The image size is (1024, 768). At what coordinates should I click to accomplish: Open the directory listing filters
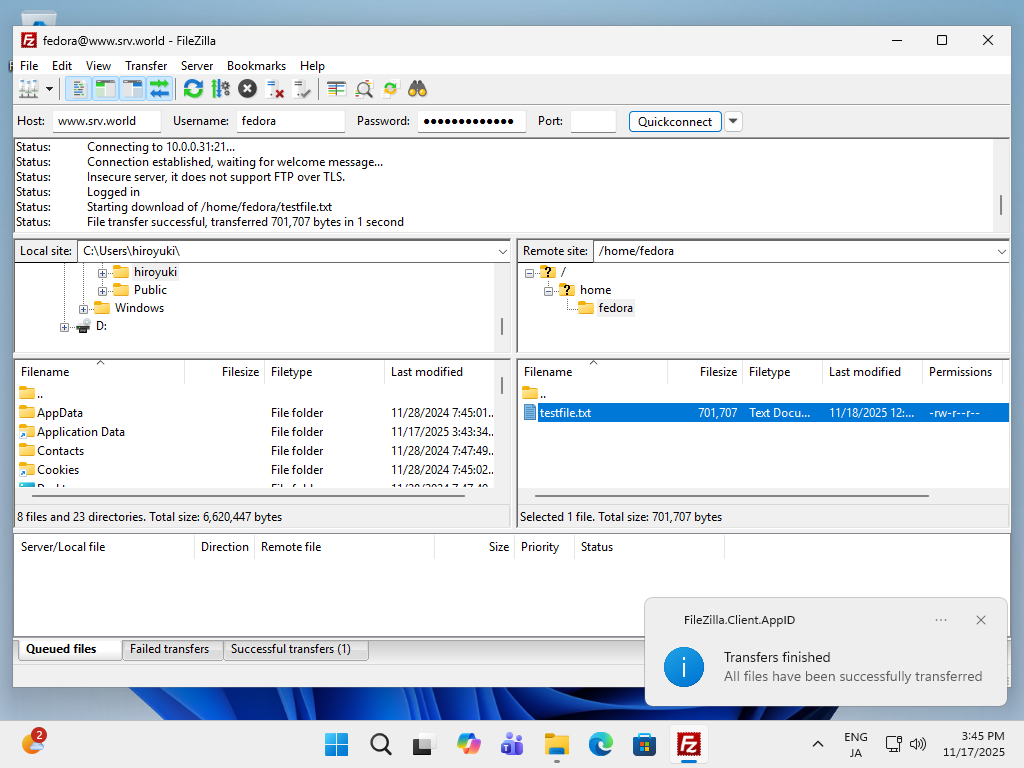(337, 89)
